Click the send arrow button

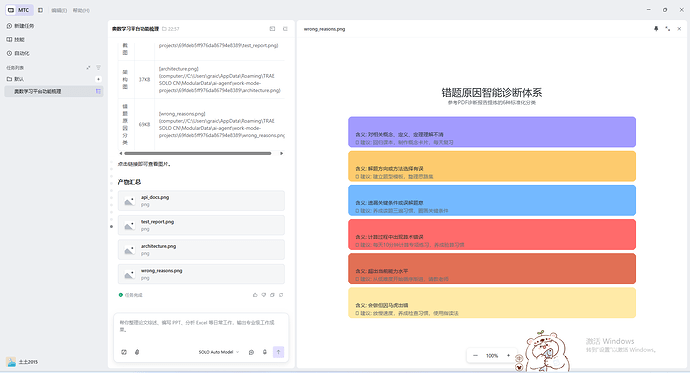[279, 352]
